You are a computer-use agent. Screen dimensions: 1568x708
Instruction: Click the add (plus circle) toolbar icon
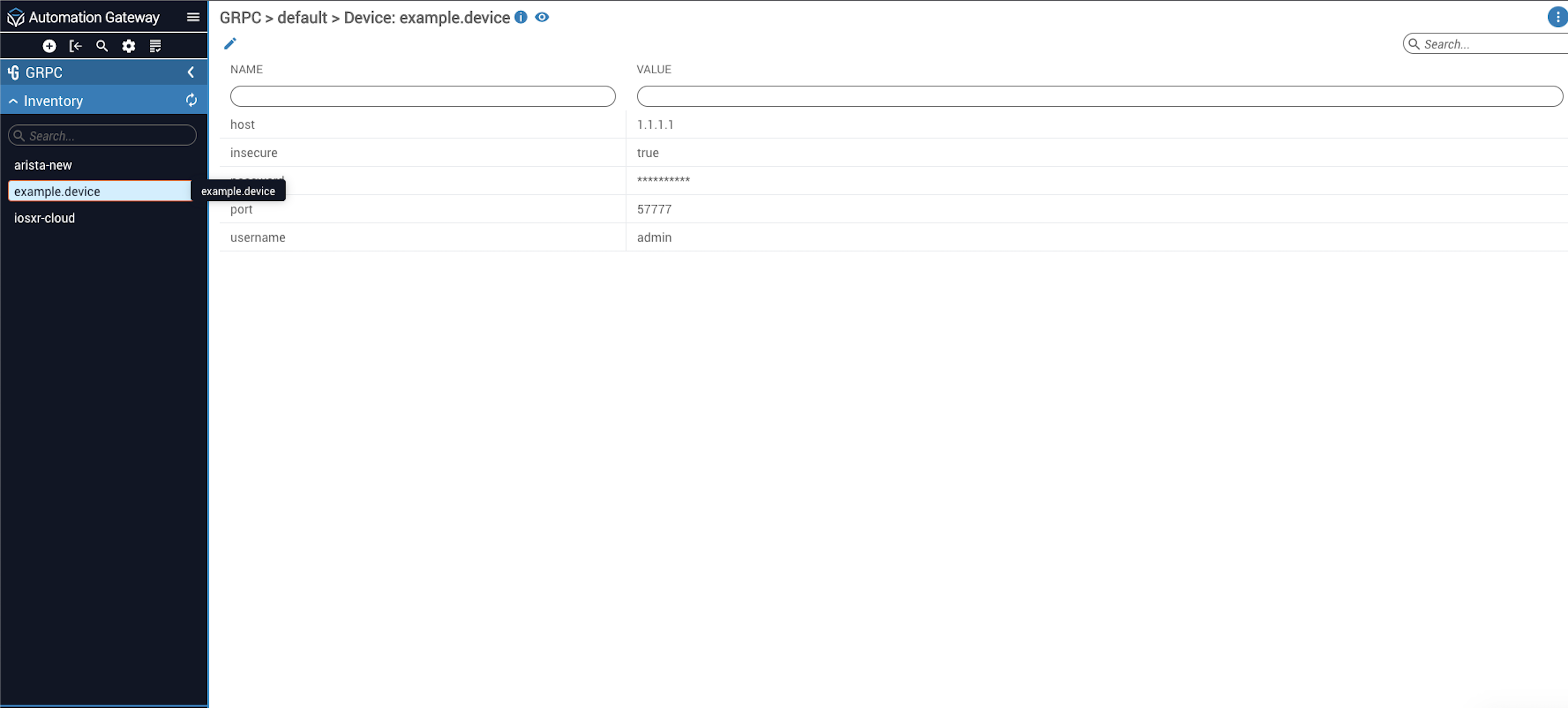coord(49,46)
